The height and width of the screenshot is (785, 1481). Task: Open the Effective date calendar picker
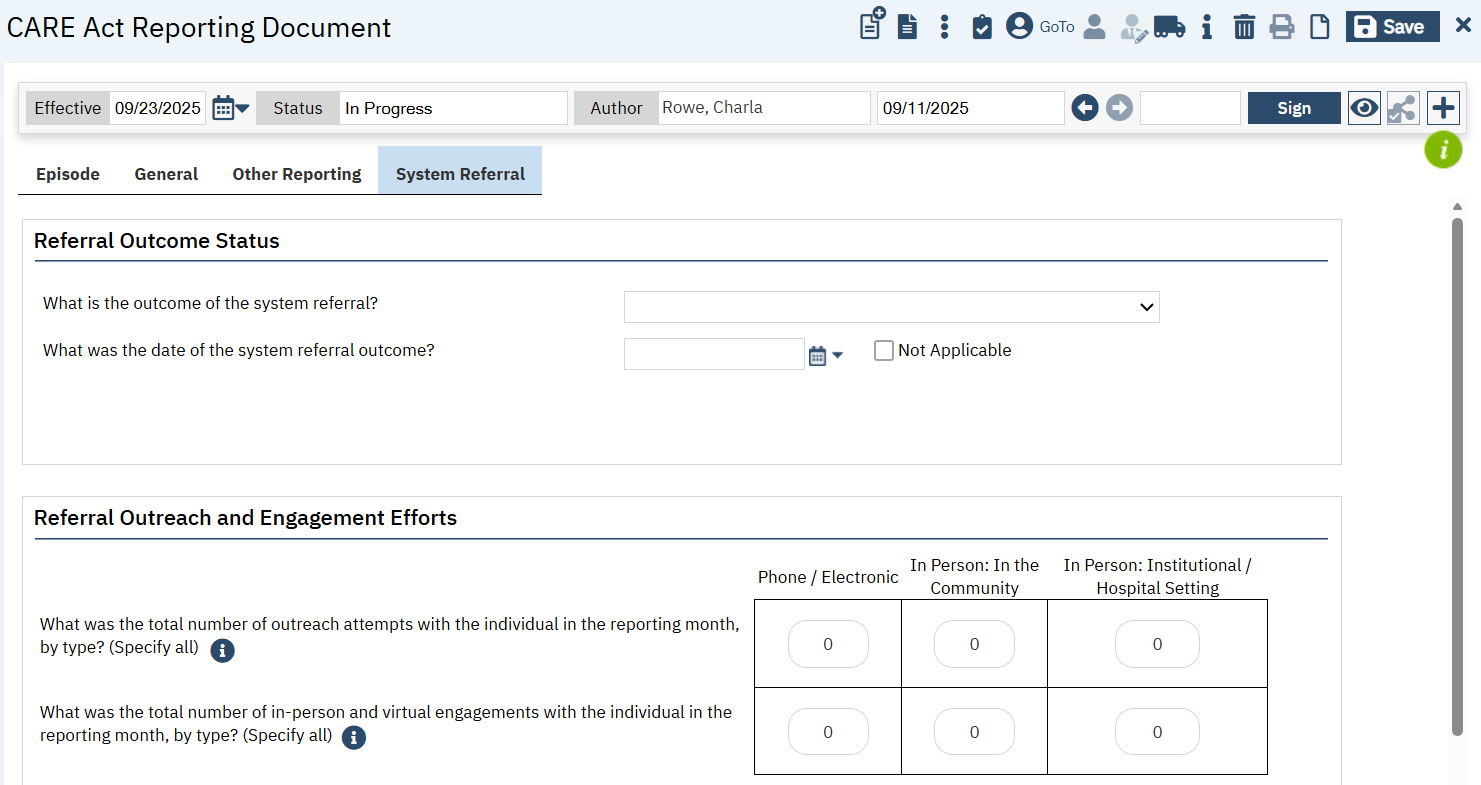tap(230, 108)
